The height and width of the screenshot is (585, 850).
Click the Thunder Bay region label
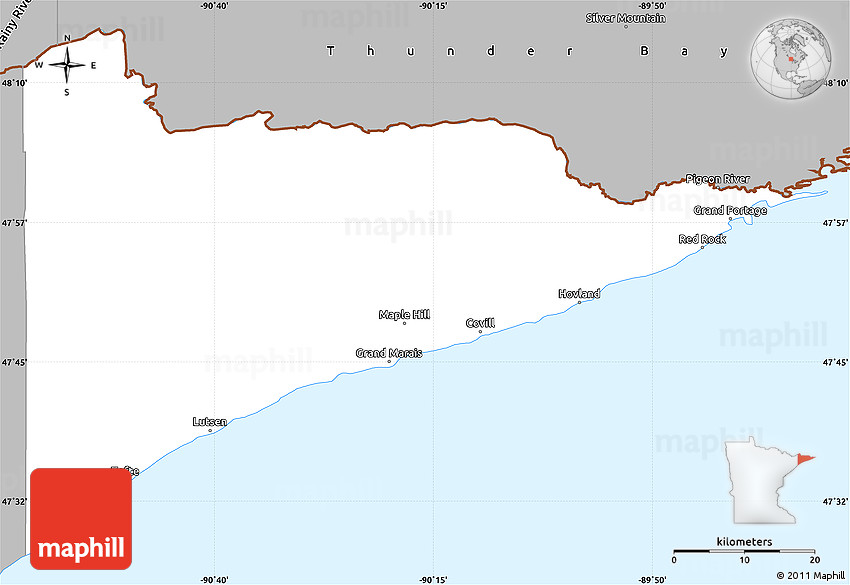pos(528,50)
